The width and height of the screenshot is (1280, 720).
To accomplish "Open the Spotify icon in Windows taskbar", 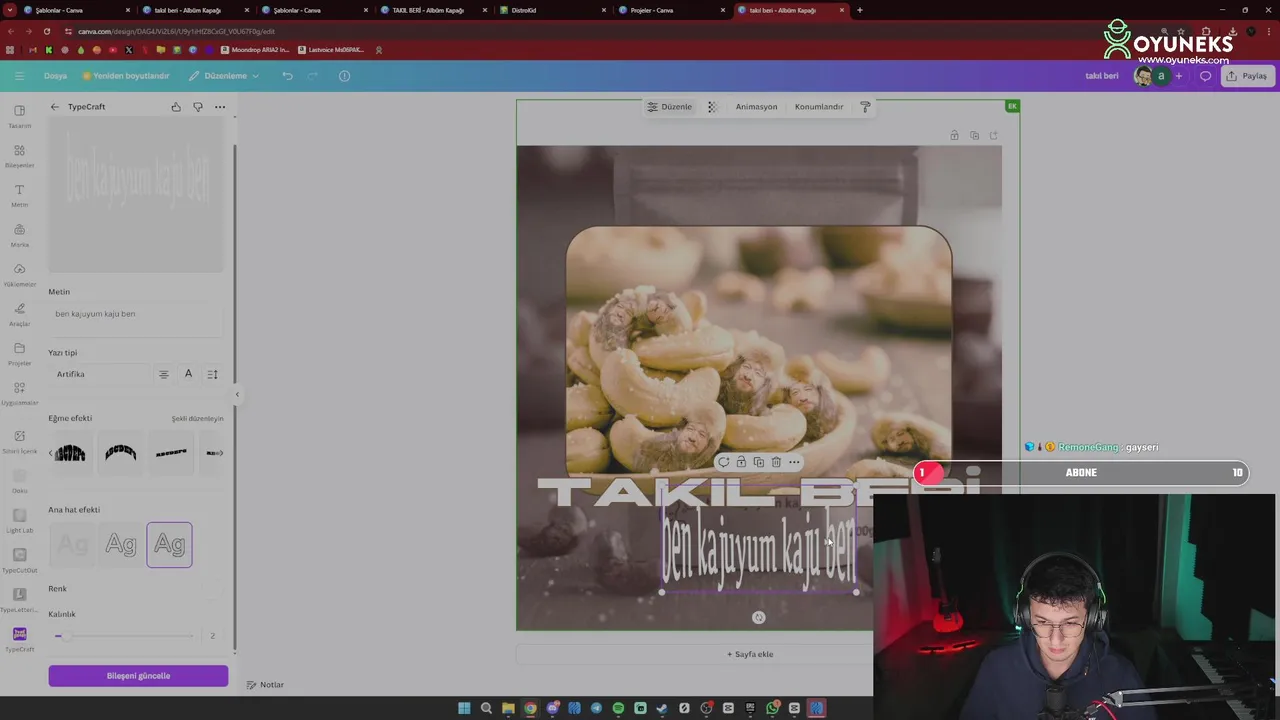I will click(618, 708).
